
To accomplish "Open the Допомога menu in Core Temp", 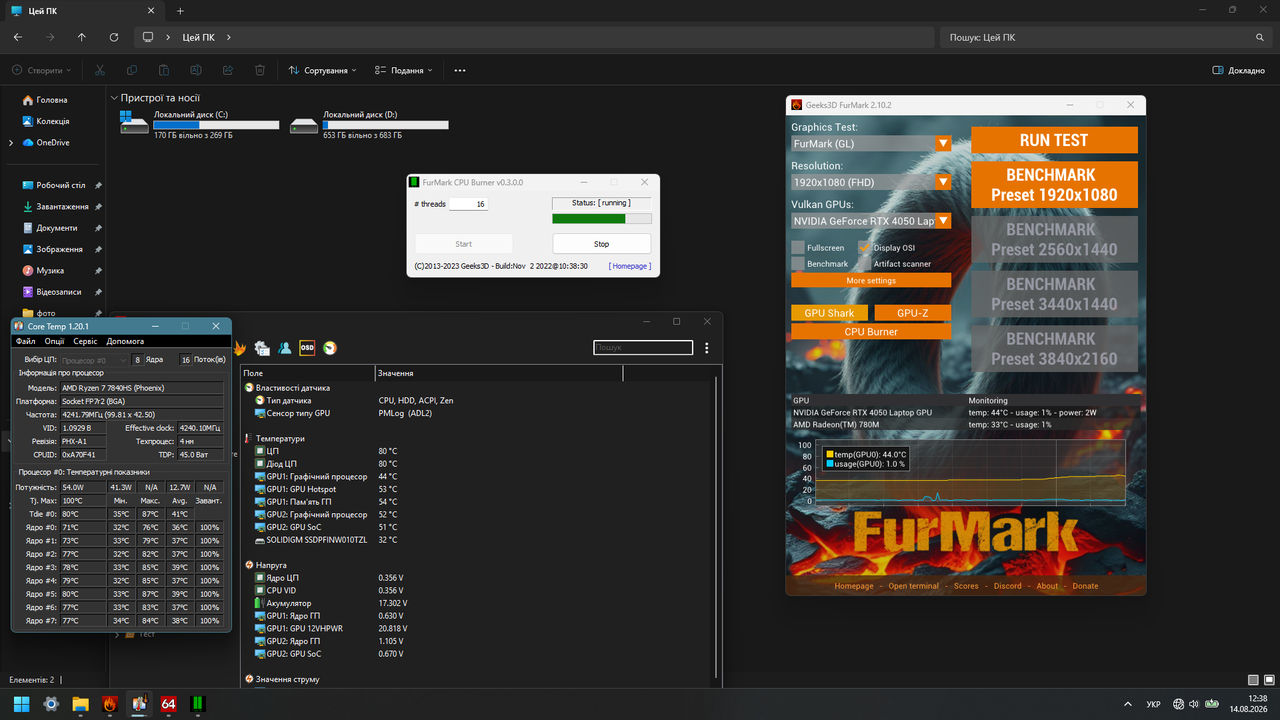I will tap(125, 342).
